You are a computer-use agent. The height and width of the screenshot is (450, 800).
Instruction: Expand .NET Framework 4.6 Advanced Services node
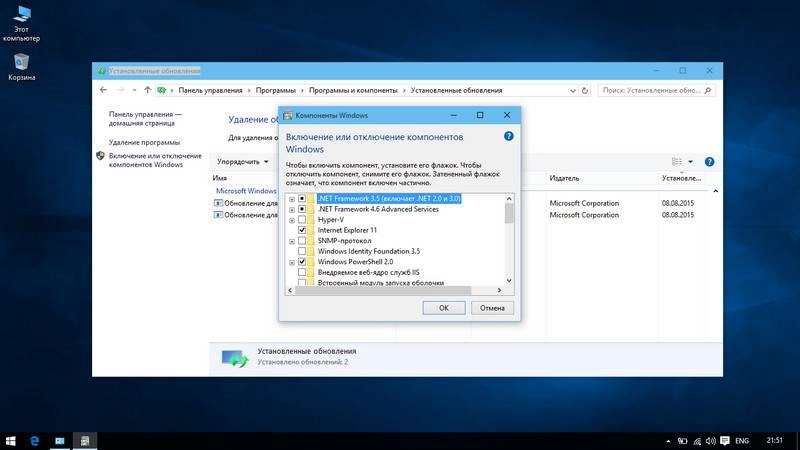[x=292, y=210]
